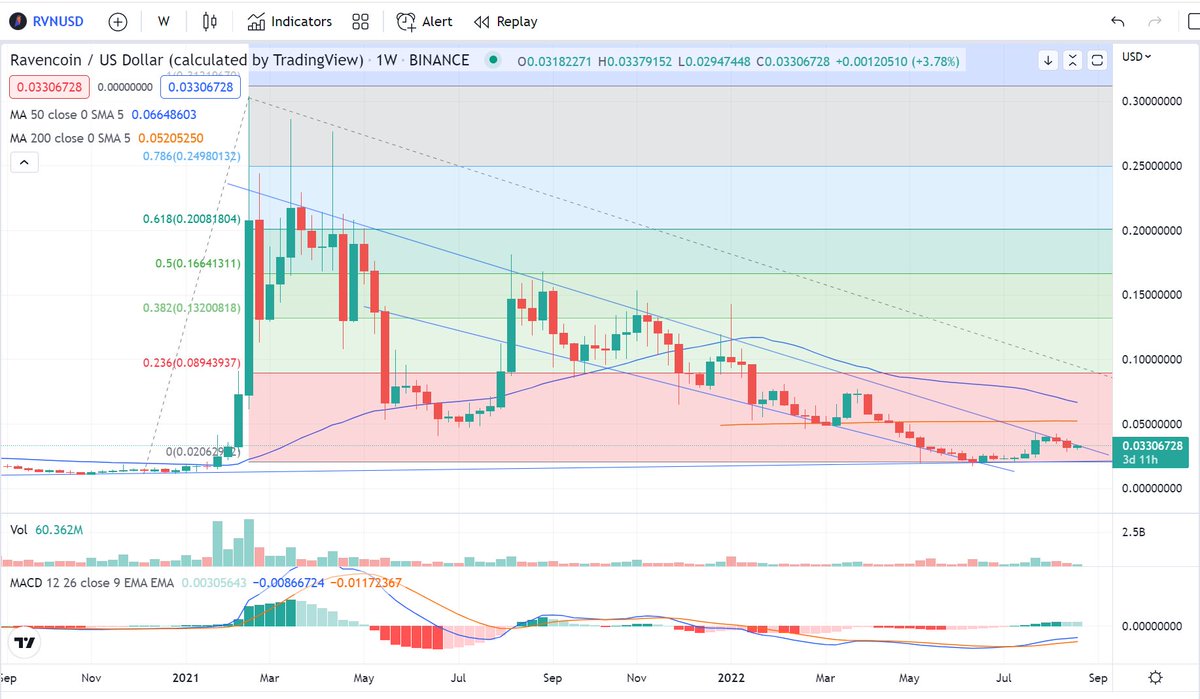The height and width of the screenshot is (699, 1200).
Task: Open the W weekly interval selector
Action: [x=164, y=21]
